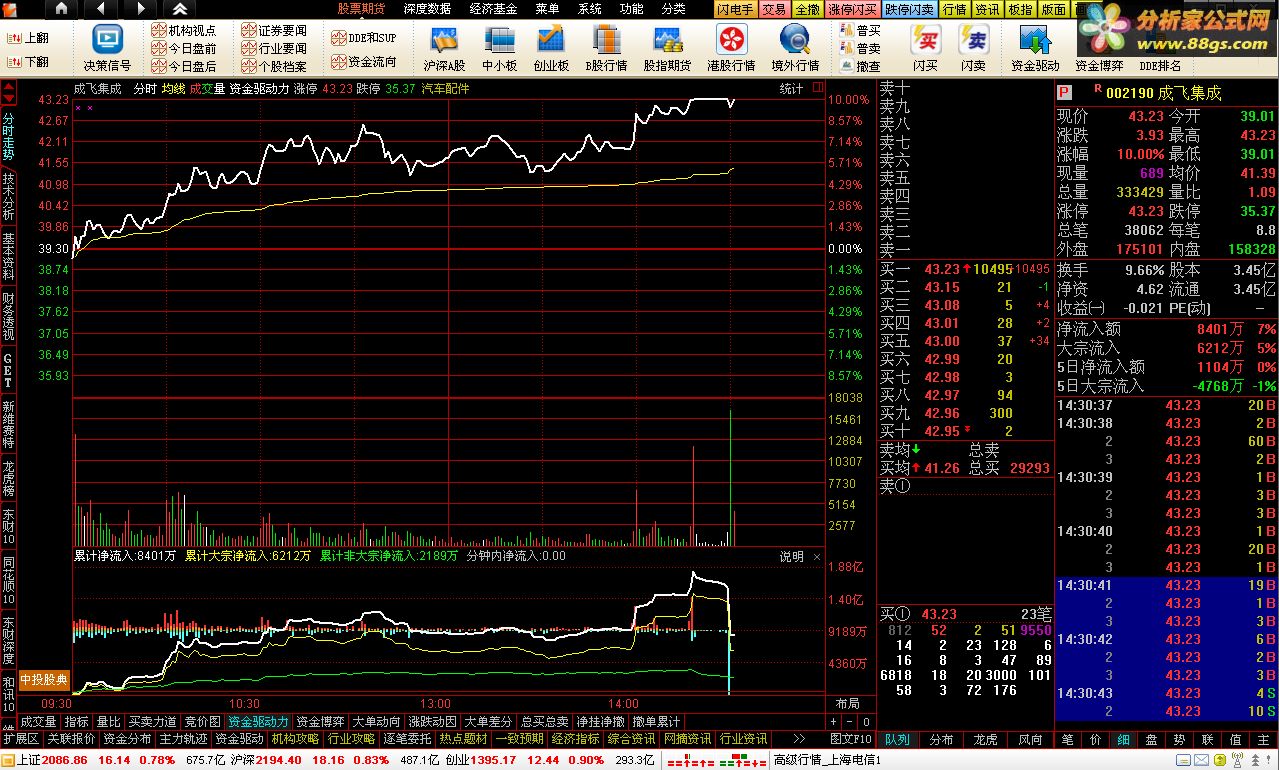
Task: Click the home icon in the title bar
Action: coord(61,9)
